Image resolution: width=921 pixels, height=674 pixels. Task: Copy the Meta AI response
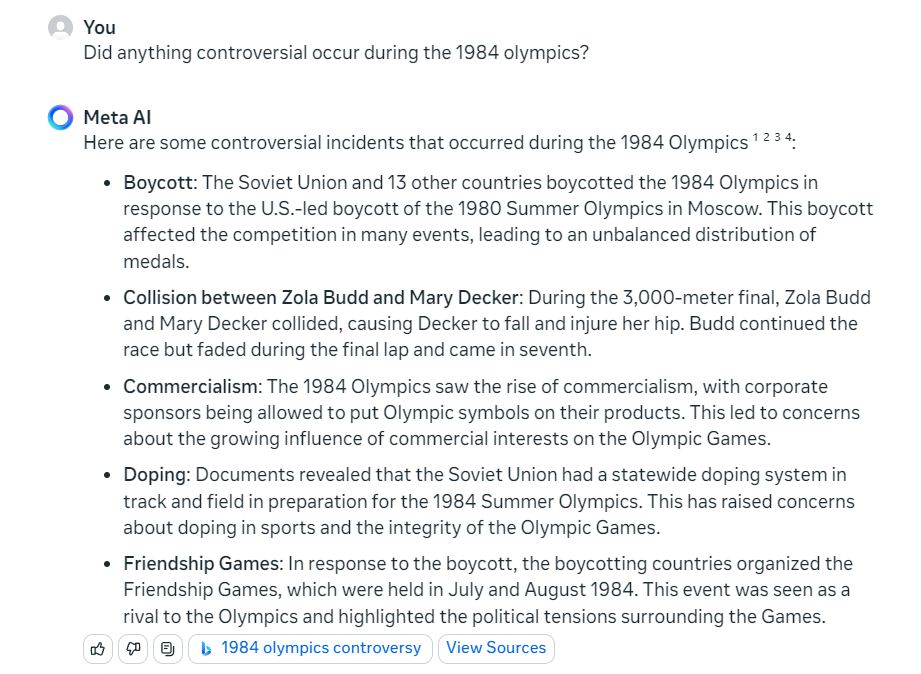pyautogui.click(x=168, y=649)
